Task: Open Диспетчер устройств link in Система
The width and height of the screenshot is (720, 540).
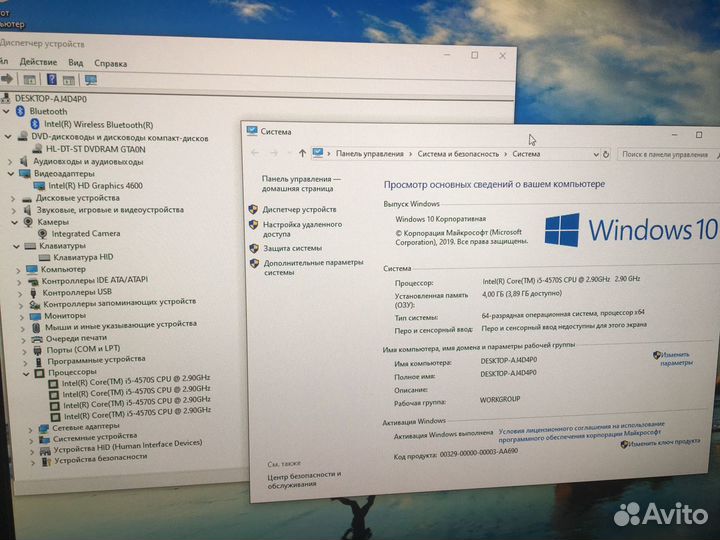Action: (299, 209)
